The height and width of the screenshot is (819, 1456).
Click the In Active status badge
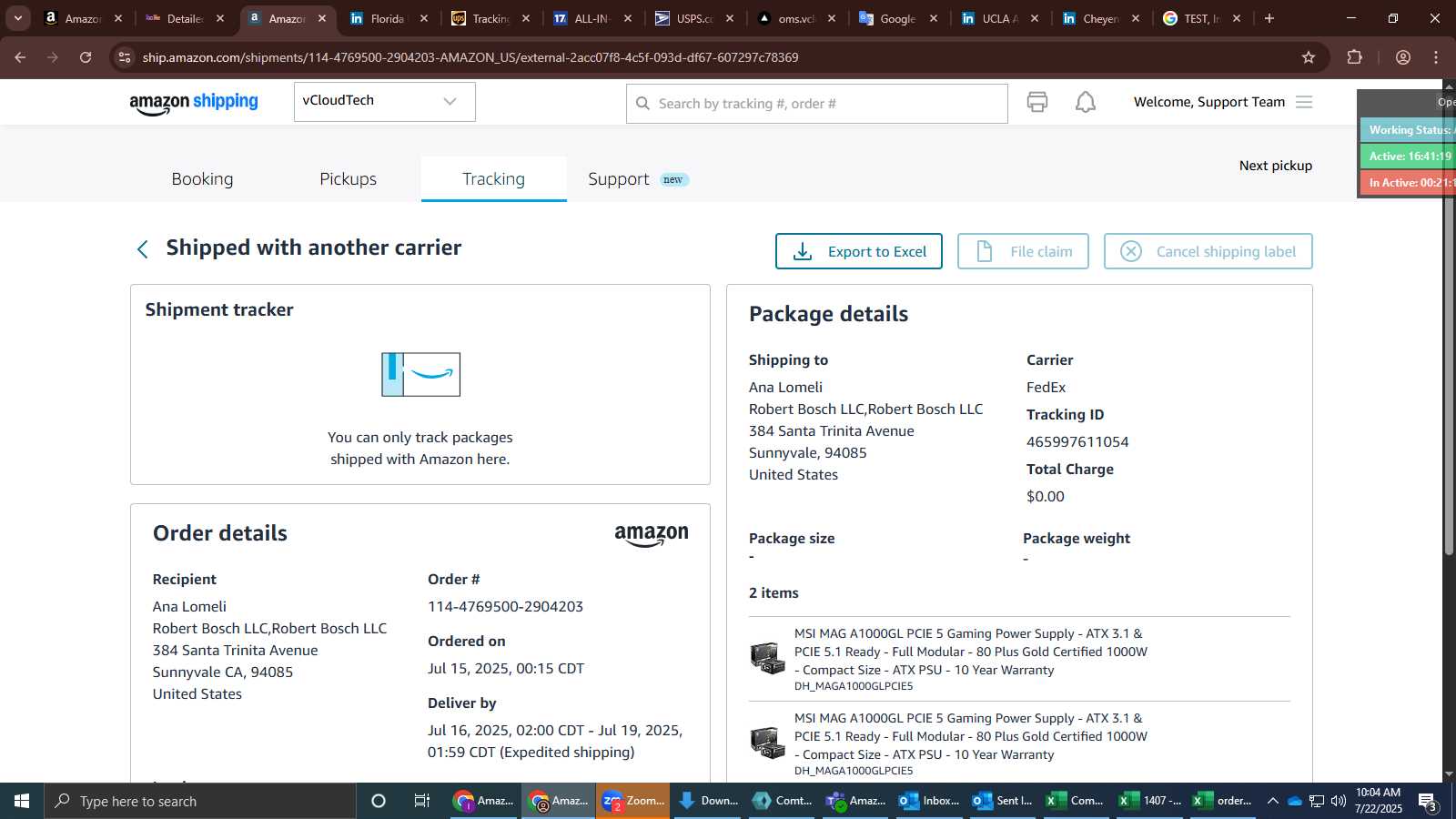click(1408, 182)
